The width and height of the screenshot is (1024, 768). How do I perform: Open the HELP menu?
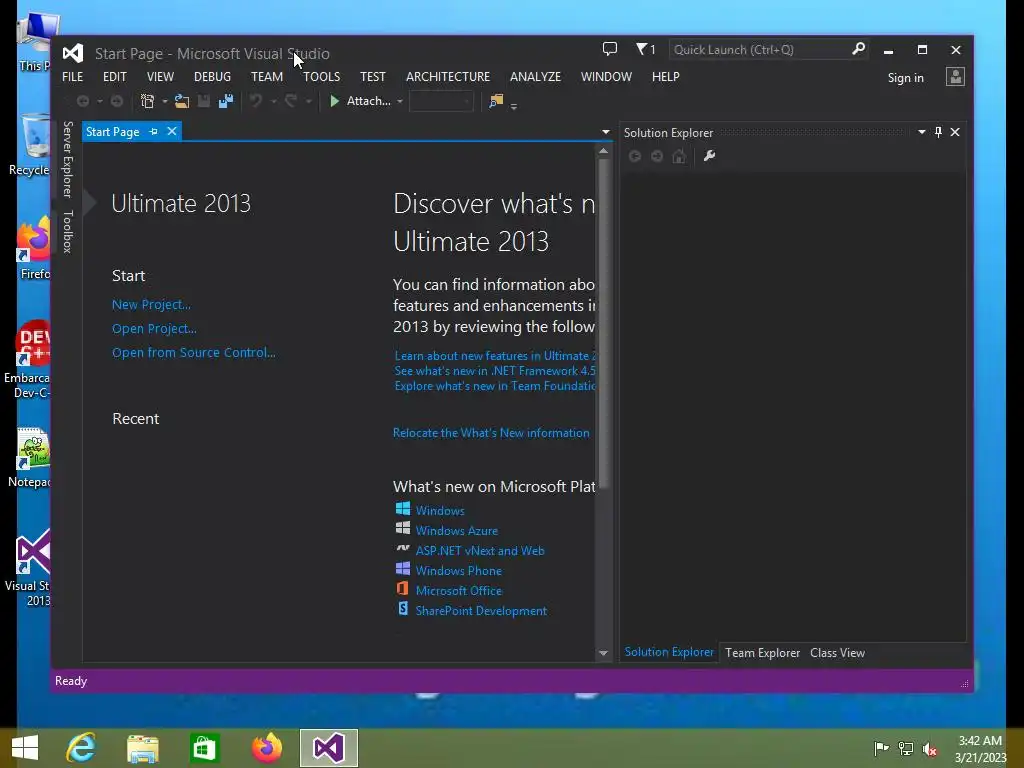[x=665, y=76]
